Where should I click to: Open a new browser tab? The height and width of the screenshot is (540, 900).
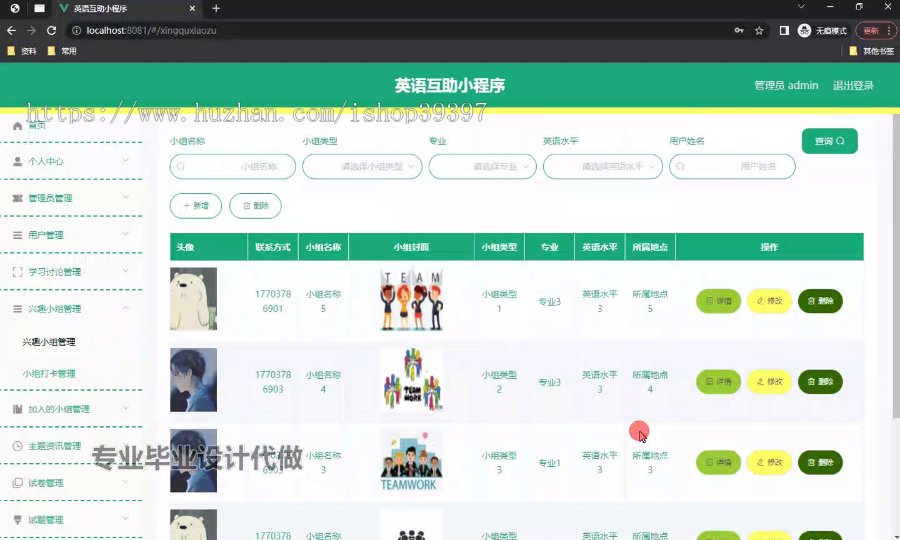pos(216,9)
